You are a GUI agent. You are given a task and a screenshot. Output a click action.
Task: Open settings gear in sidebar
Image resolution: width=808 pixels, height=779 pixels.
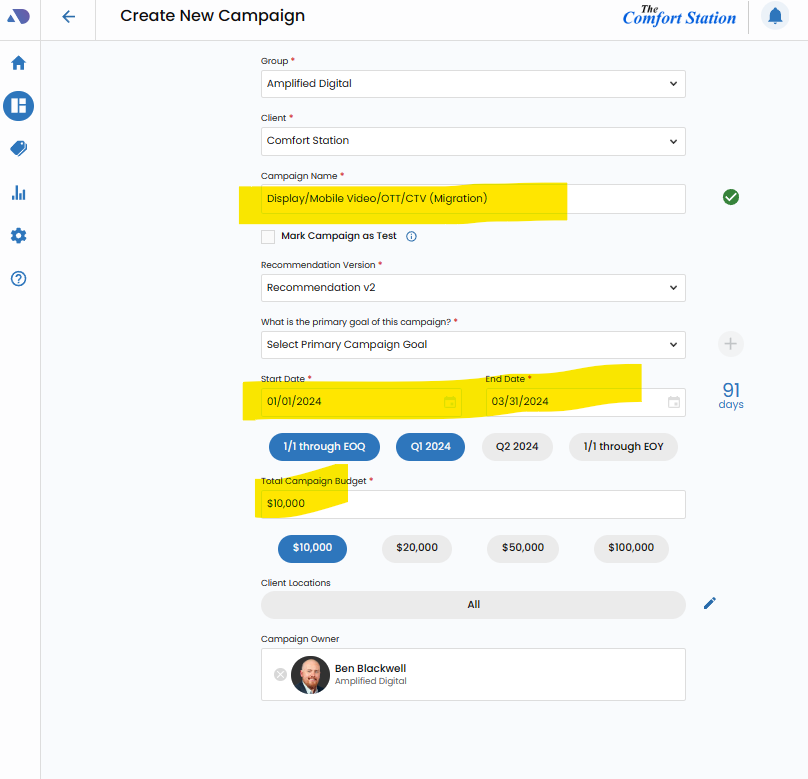pos(18,236)
